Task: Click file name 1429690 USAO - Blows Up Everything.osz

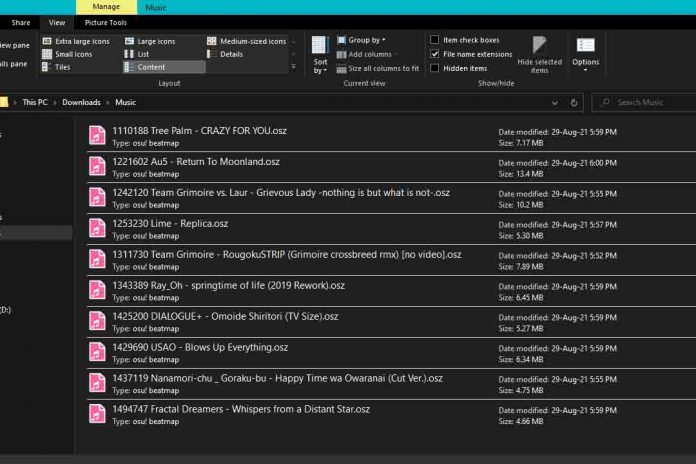Action: (x=200, y=347)
